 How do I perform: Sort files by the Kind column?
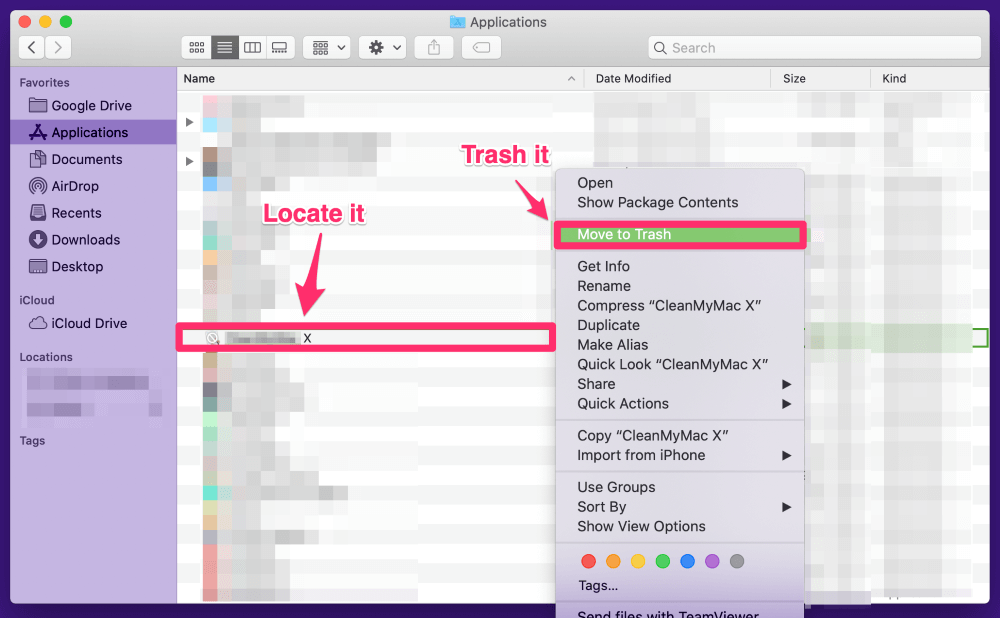(930, 78)
